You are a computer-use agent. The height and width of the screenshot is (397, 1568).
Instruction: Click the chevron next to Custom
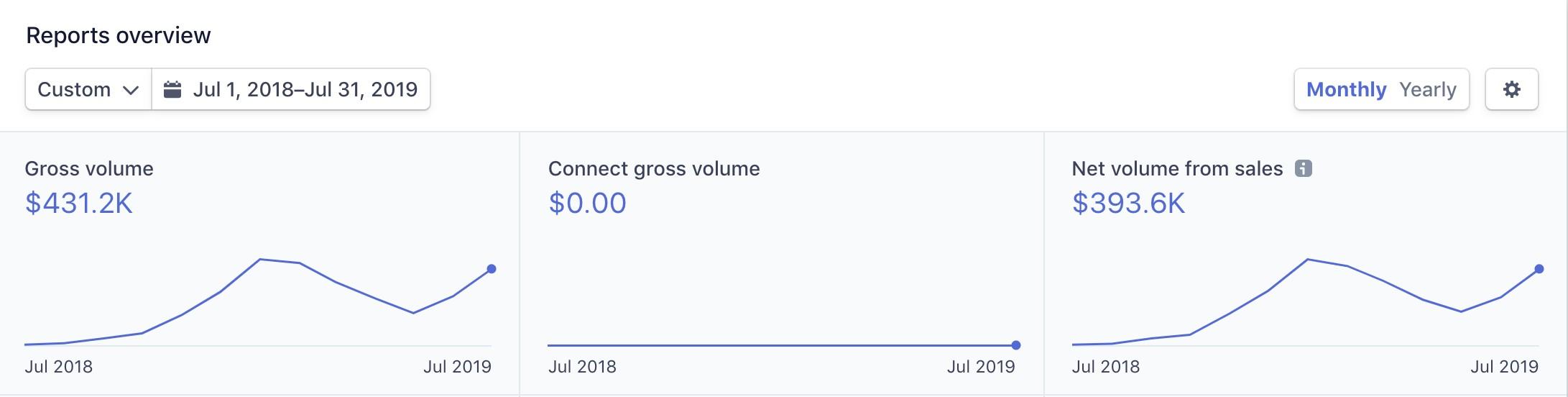[130, 91]
